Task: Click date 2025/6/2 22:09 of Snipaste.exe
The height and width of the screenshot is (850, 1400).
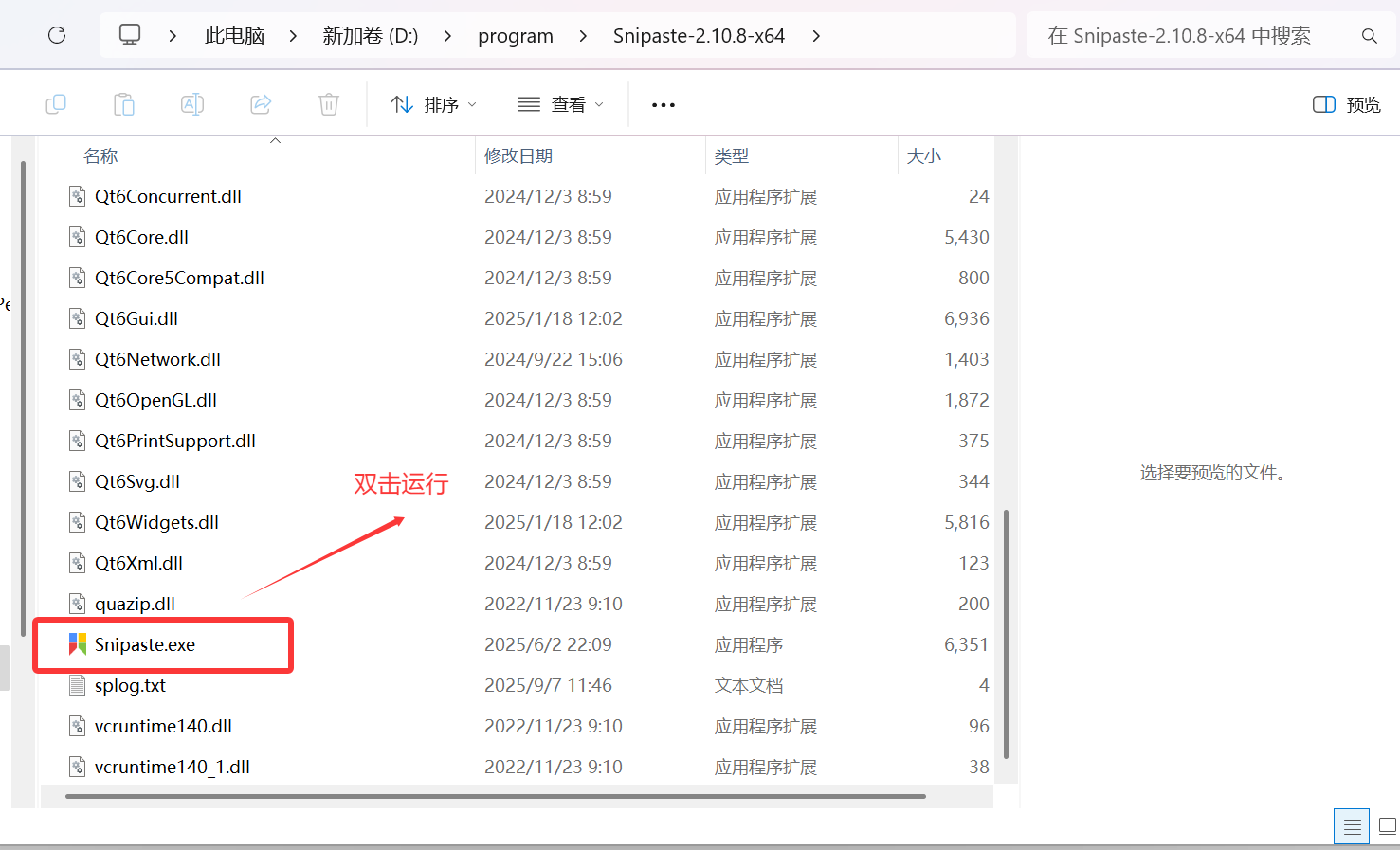Action: pos(548,644)
